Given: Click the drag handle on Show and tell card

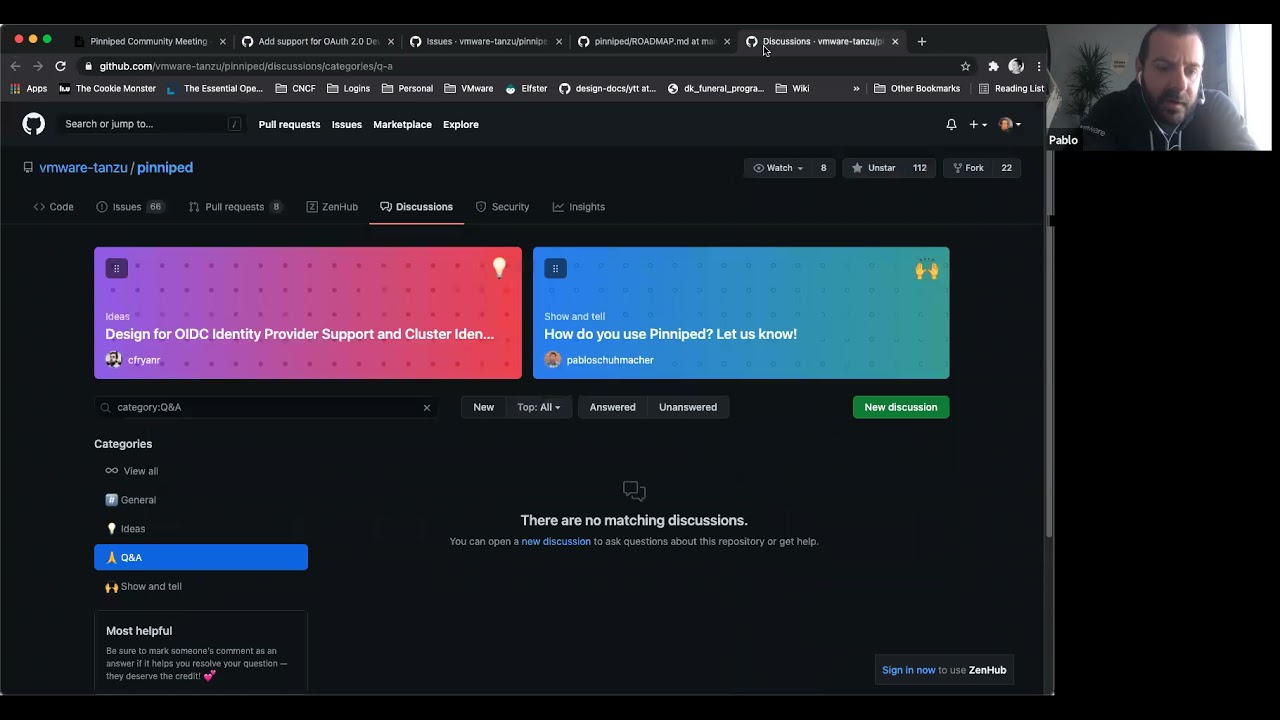Looking at the screenshot, I should pyautogui.click(x=555, y=268).
